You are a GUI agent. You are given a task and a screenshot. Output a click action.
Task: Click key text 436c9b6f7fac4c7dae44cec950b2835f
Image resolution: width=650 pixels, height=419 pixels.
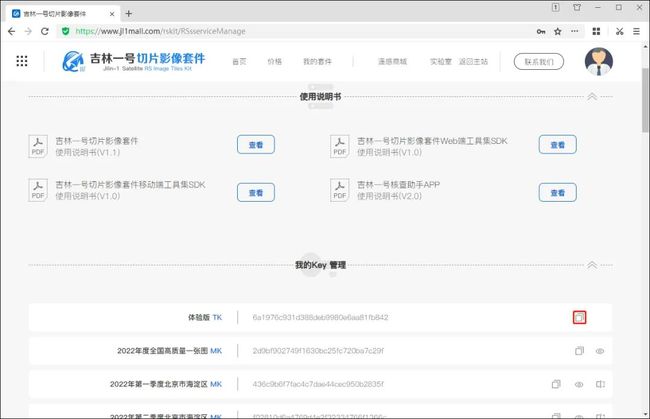click(318, 384)
